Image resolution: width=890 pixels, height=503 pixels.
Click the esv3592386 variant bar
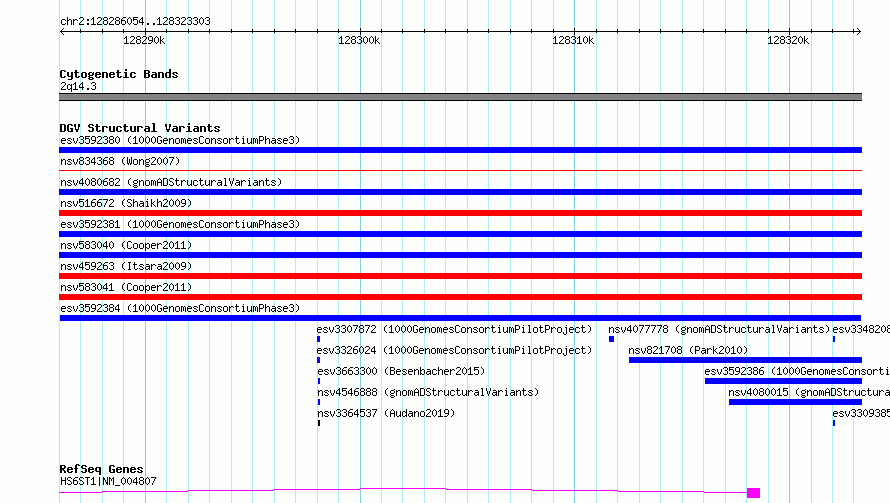click(783, 381)
